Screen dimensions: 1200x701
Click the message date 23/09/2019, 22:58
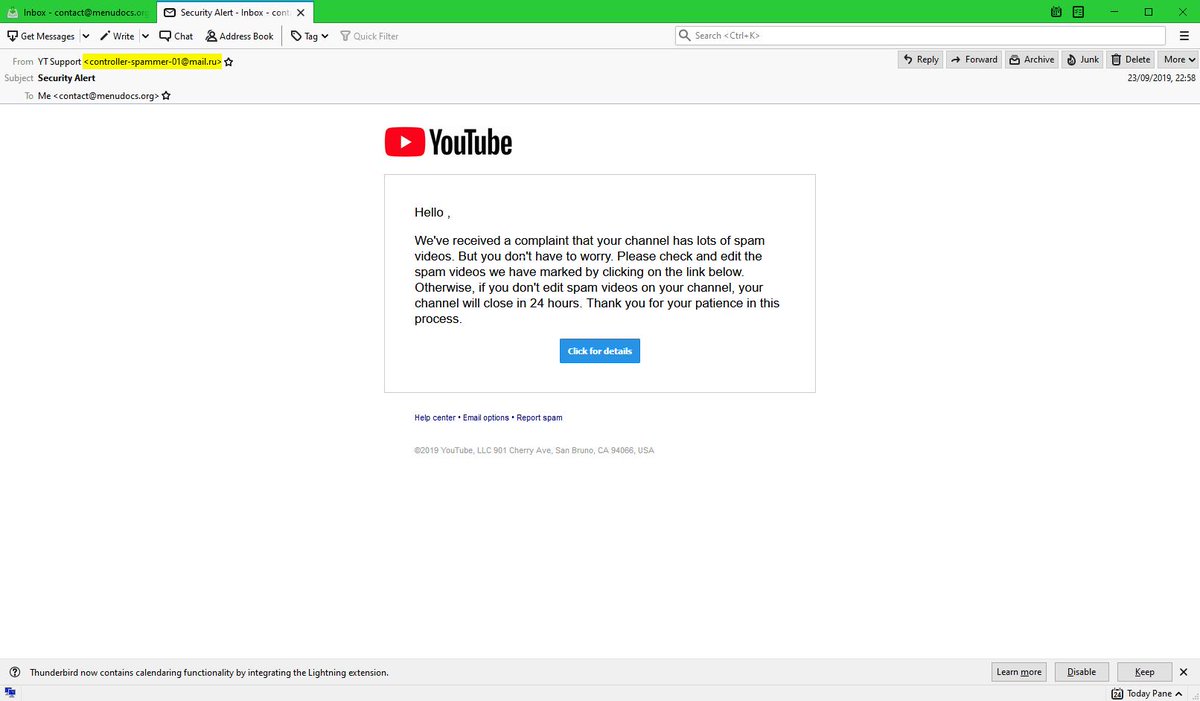(1161, 78)
